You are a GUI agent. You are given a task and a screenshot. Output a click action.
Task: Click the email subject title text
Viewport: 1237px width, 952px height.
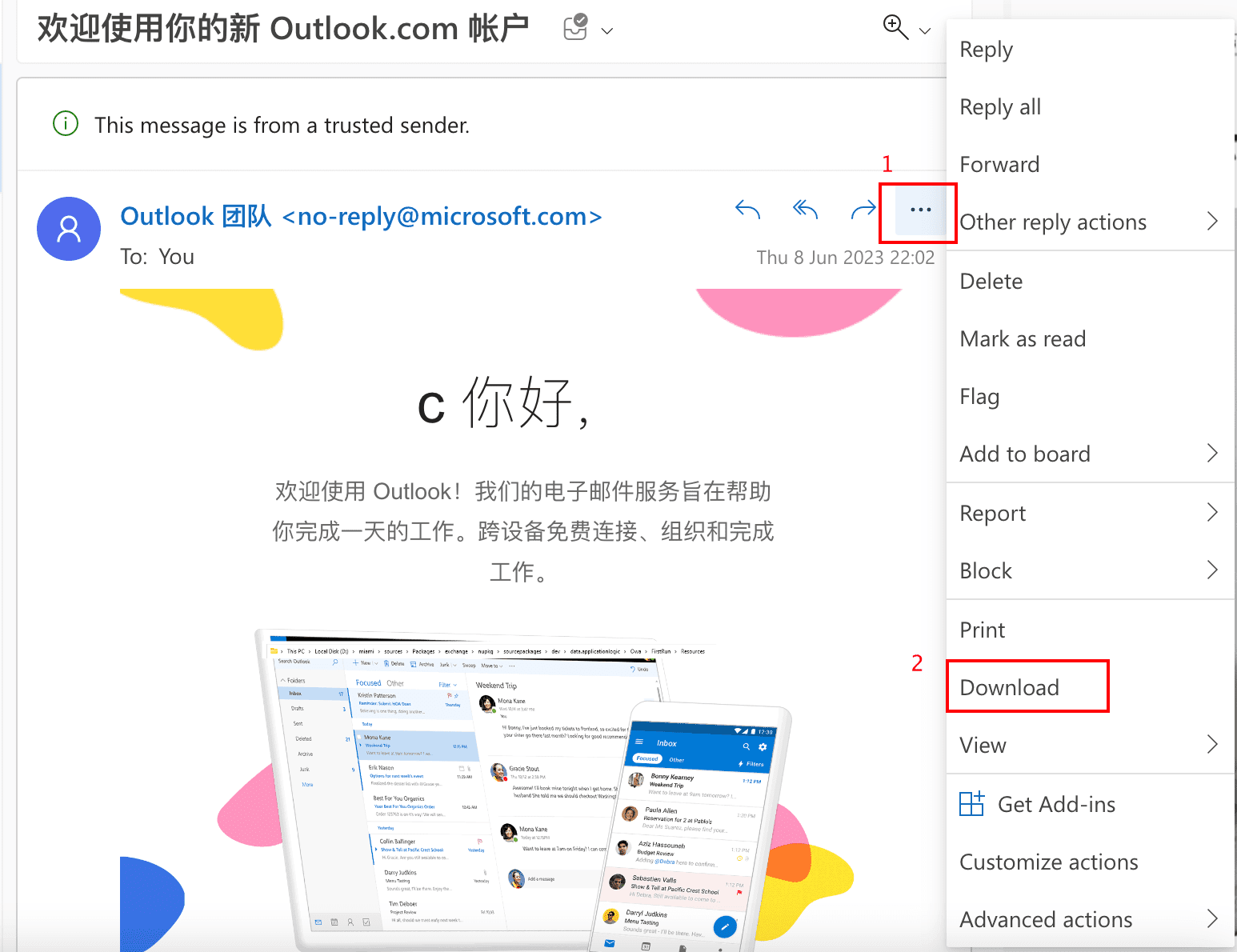pyautogui.click(x=283, y=29)
